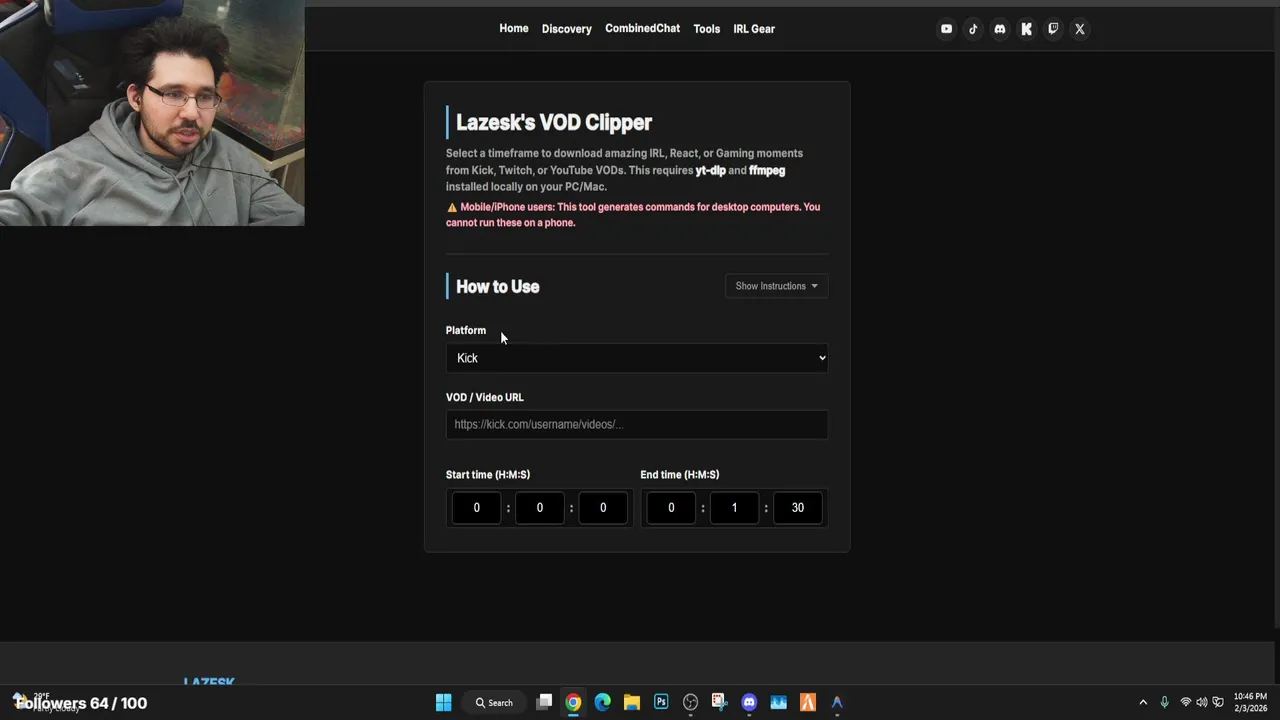Open File Explorer from the taskbar
This screenshot has width=1280, height=720.
pyautogui.click(x=632, y=702)
